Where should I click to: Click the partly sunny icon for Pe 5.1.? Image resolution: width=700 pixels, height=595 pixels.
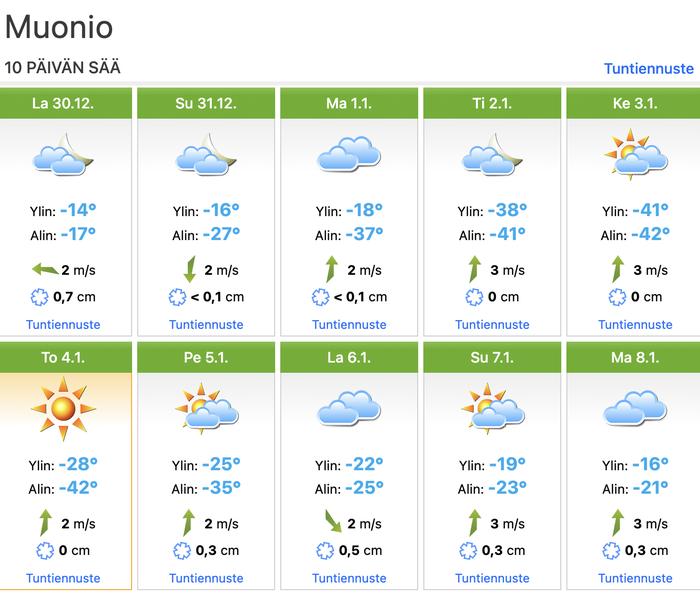(205, 408)
